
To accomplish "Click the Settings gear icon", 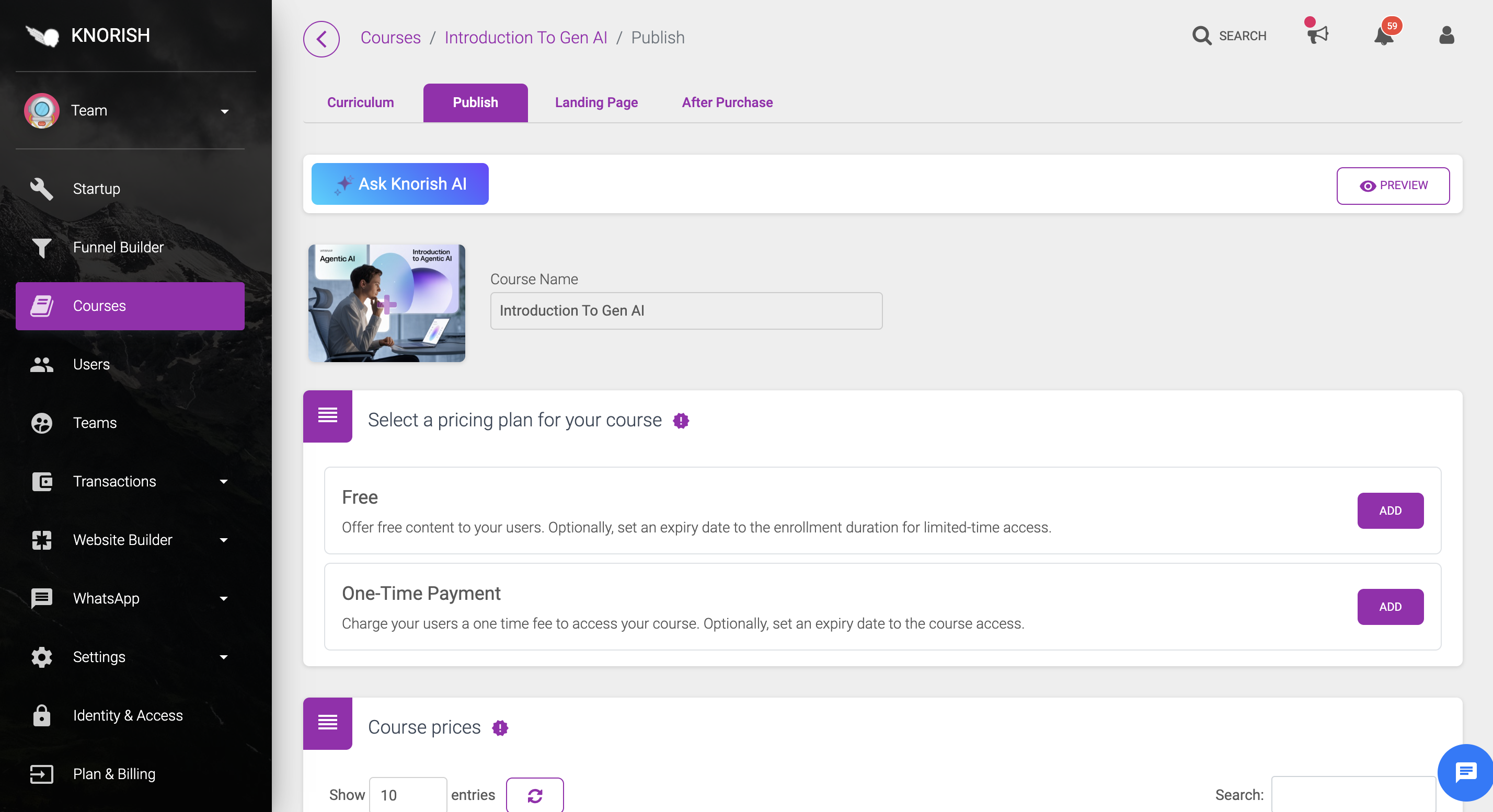I will tap(42, 657).
